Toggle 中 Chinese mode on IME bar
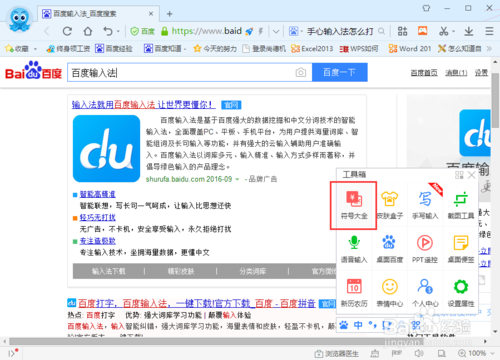This screenshot has height=360, width=500. tap(358, 324)
